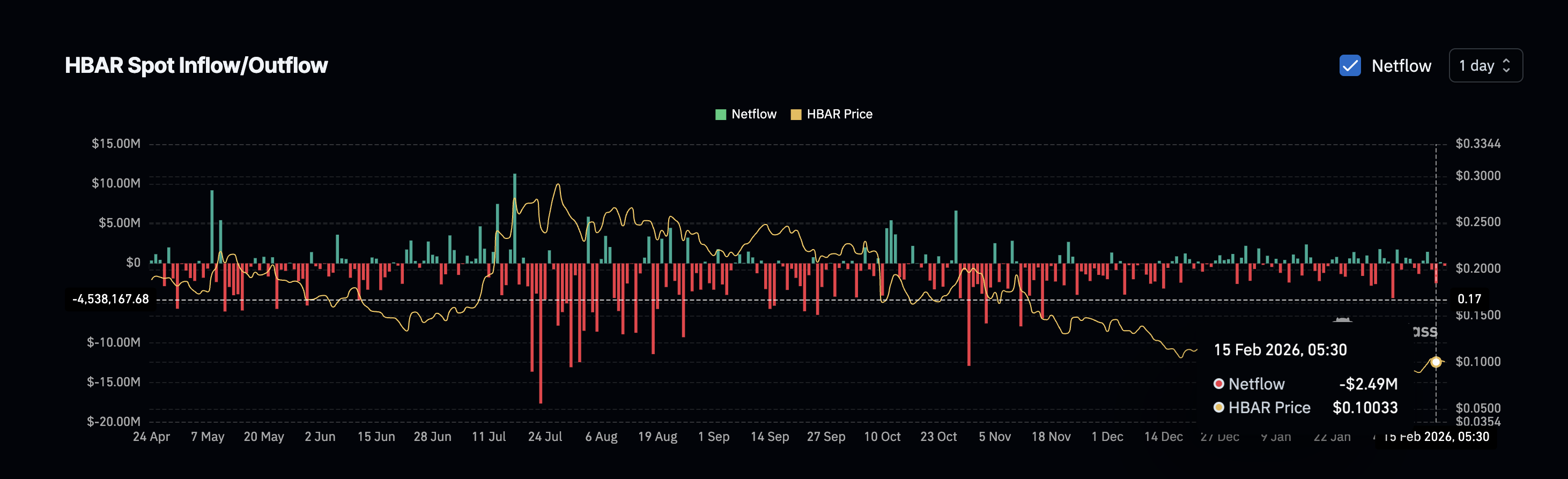
Task: Click the 15 Jun date label
Action: [x=376, y=437]
